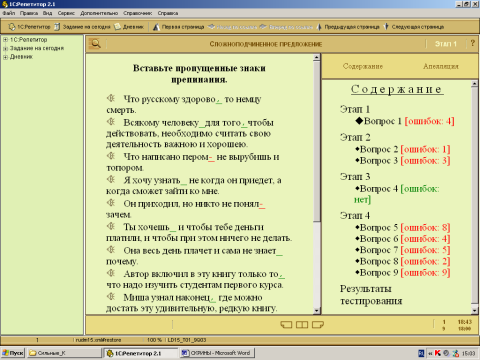
Task: Click the red K tray icon
Action: [x=438, y=353]
